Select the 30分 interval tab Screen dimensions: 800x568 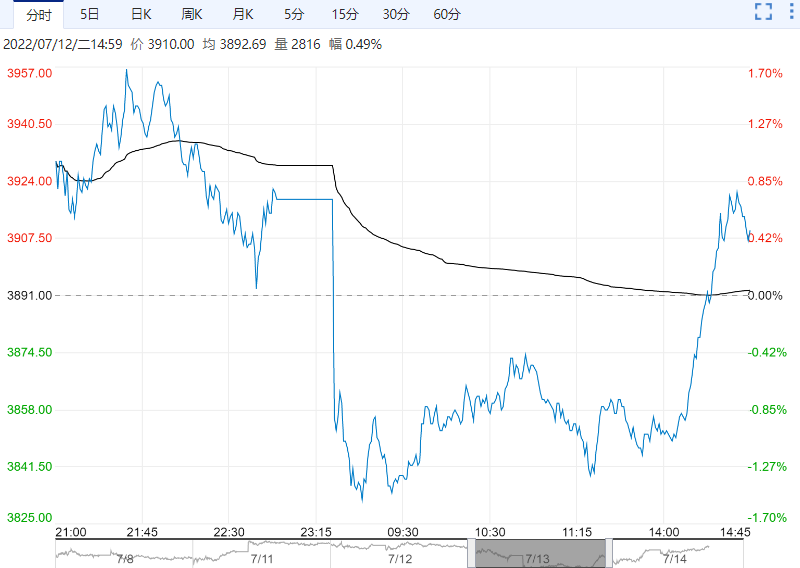click(396, 14)
